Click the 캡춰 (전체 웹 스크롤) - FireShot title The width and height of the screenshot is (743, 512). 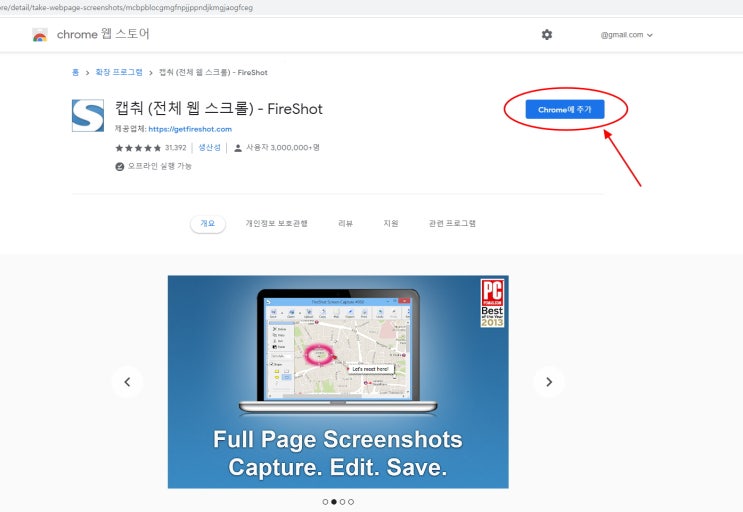click(218, 109)
